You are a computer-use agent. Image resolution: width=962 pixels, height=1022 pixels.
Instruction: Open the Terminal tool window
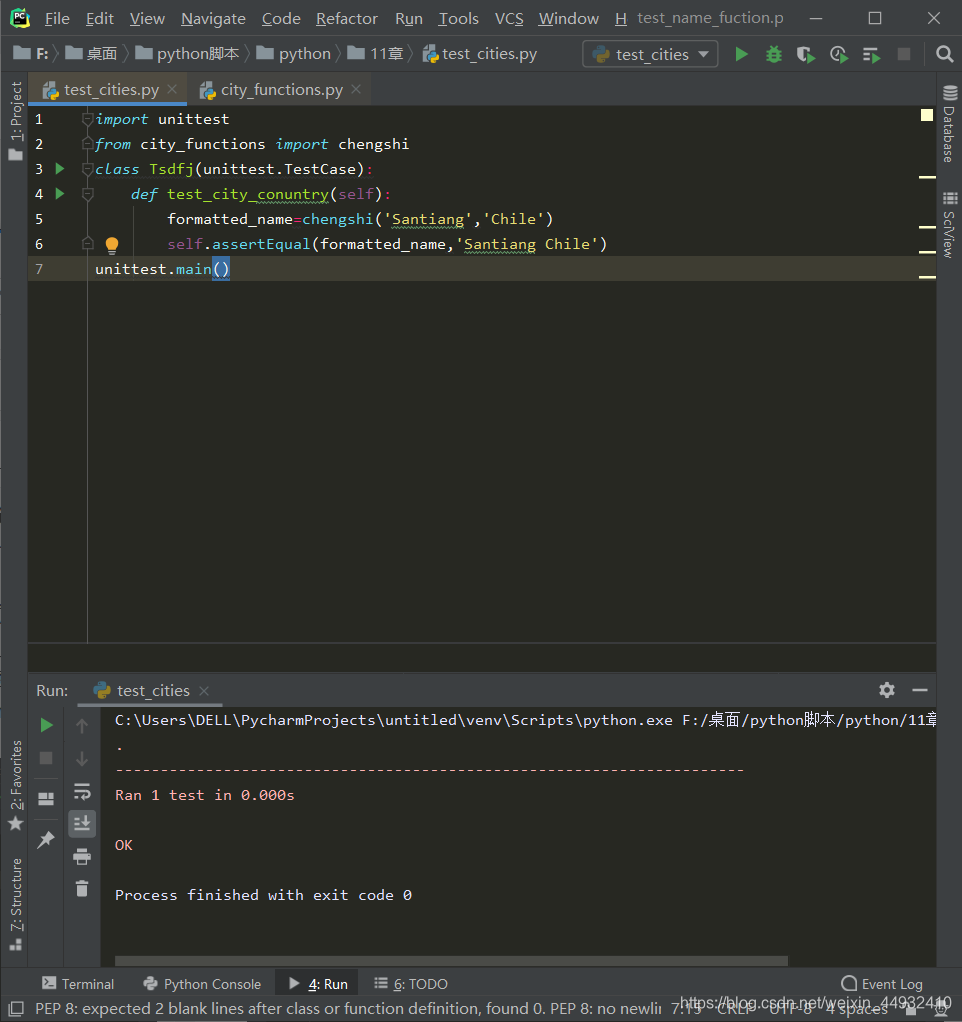point(78,984)
